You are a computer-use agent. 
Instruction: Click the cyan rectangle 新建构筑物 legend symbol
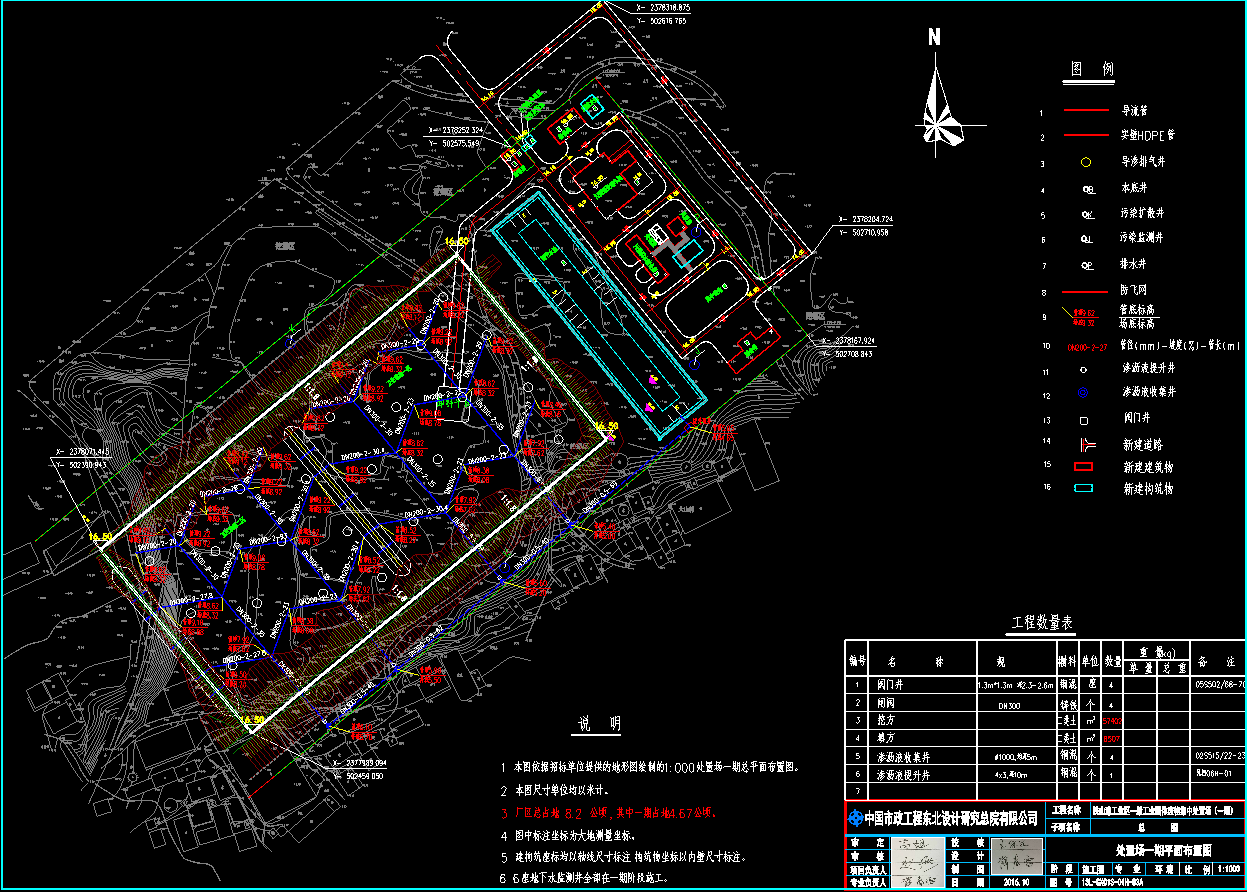point(1084,489)
